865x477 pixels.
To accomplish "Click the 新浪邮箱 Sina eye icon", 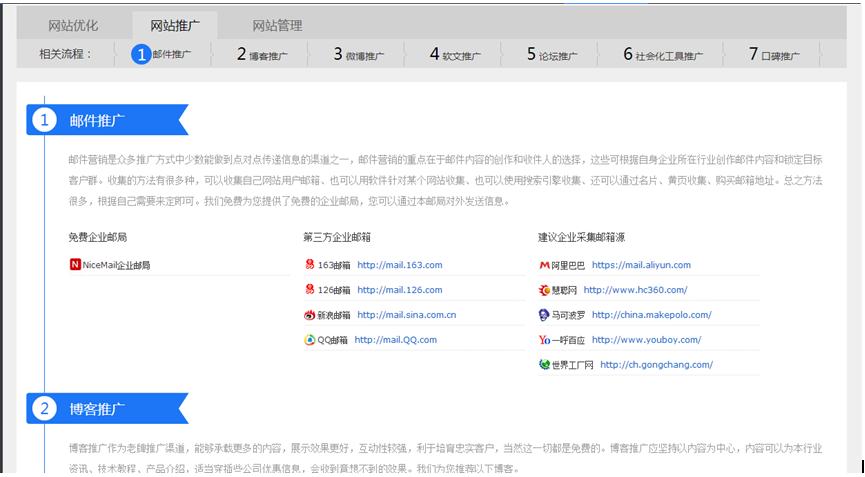I will 309,315.
